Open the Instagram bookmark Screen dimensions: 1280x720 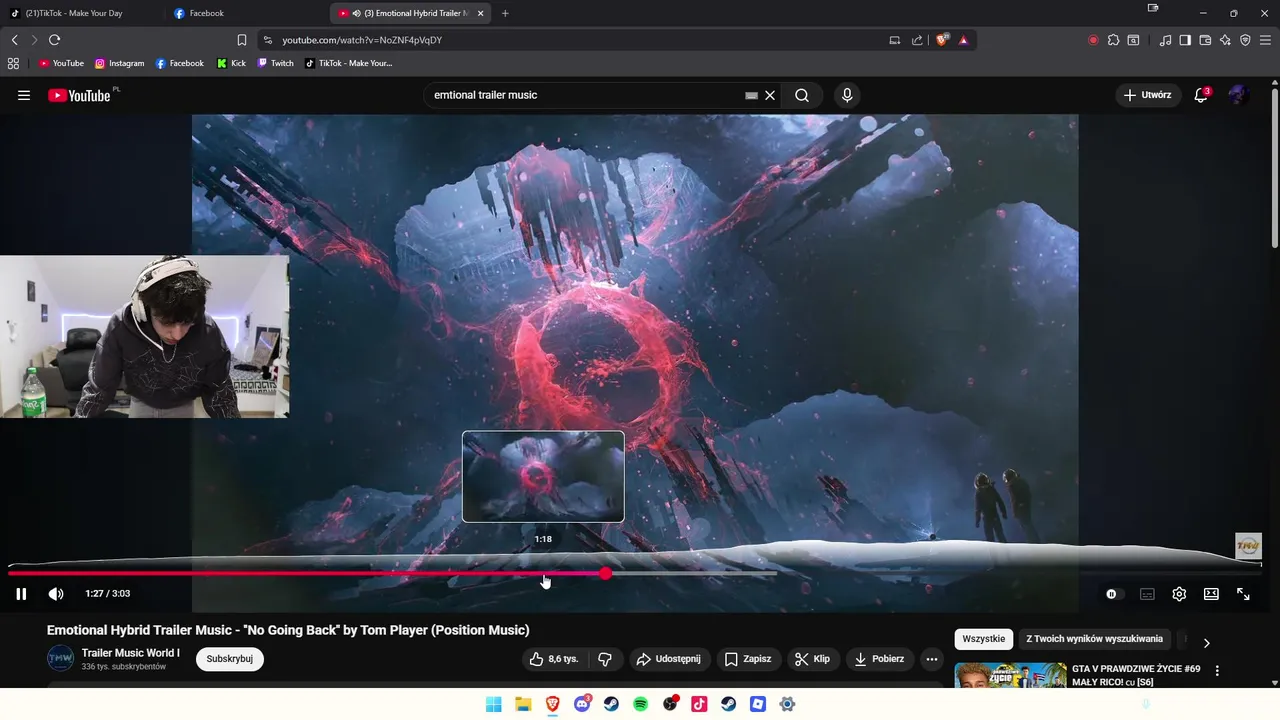120,63
